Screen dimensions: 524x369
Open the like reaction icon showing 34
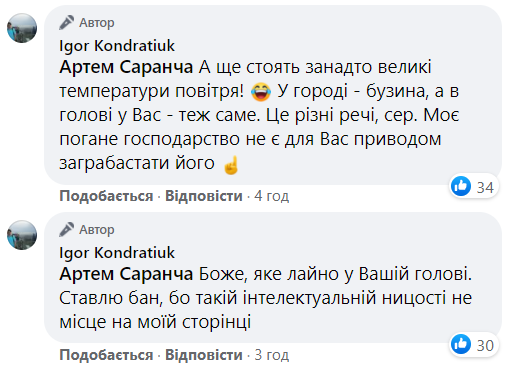(461, 186)
